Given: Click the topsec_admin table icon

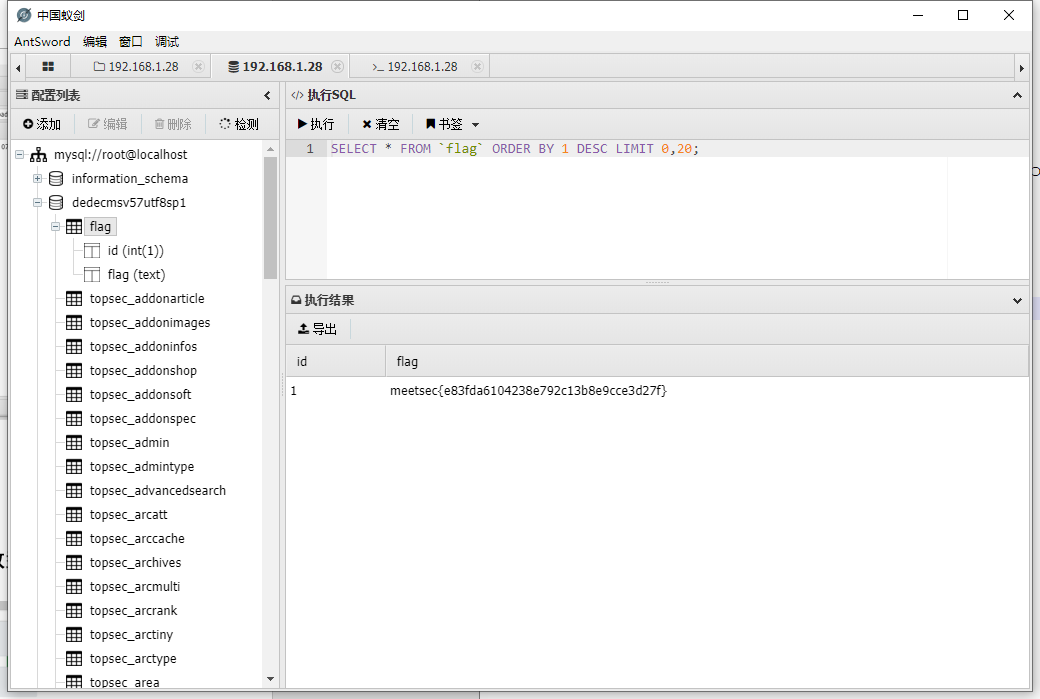Looking at the screenshot, I should [74, 442].
